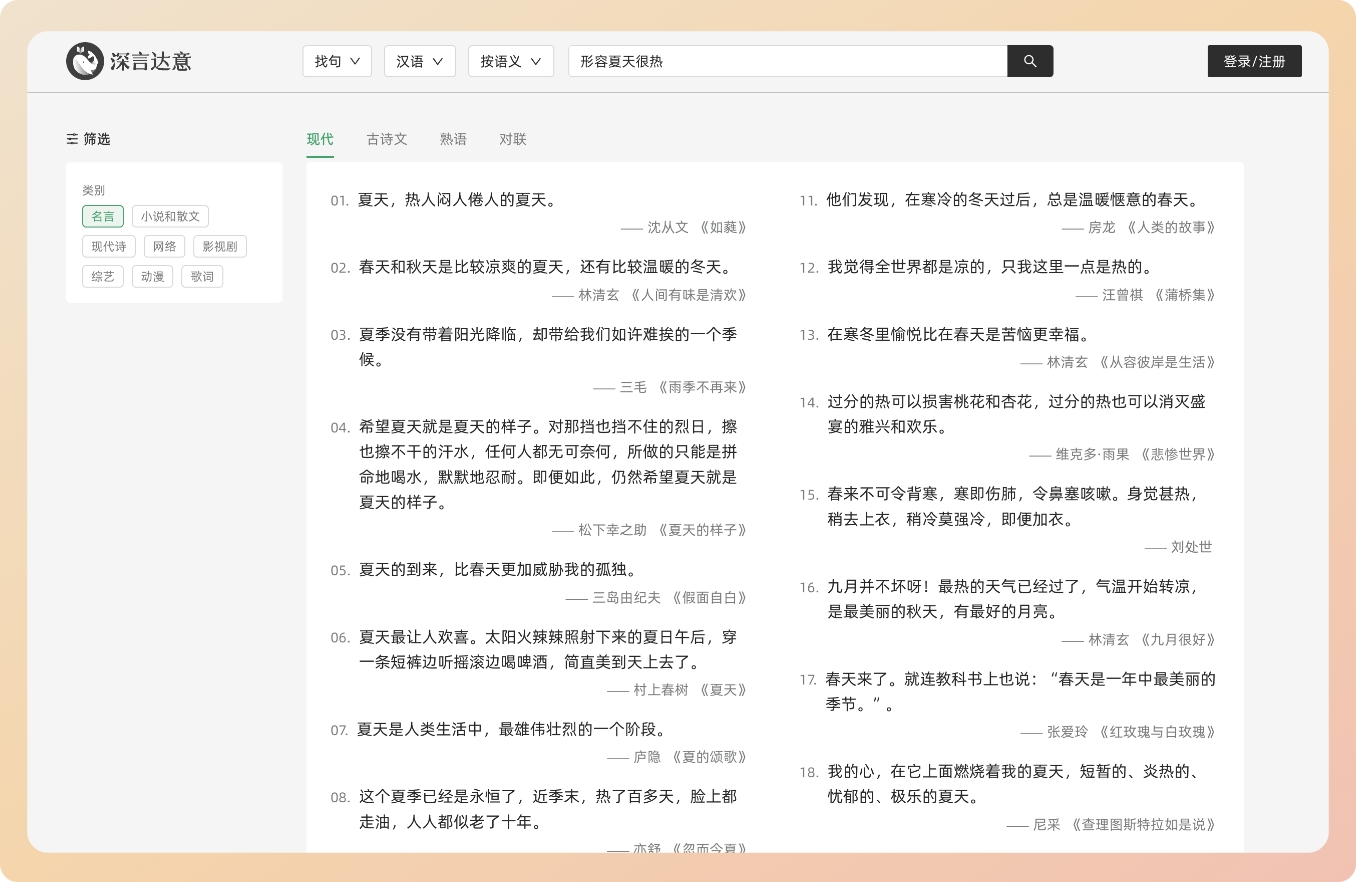Enable the 现代诗 filter tag
Viewport: 1356px width, 882px height.
(x=109, y=246)
